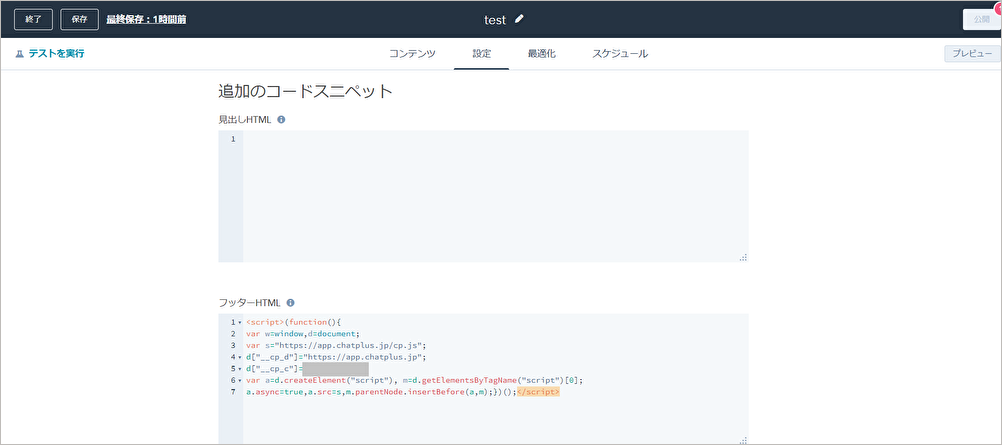Viewport: 1002px width, 445px height.
Task: Click the highlighted closing </script> tag
Action: coord(538,392)
